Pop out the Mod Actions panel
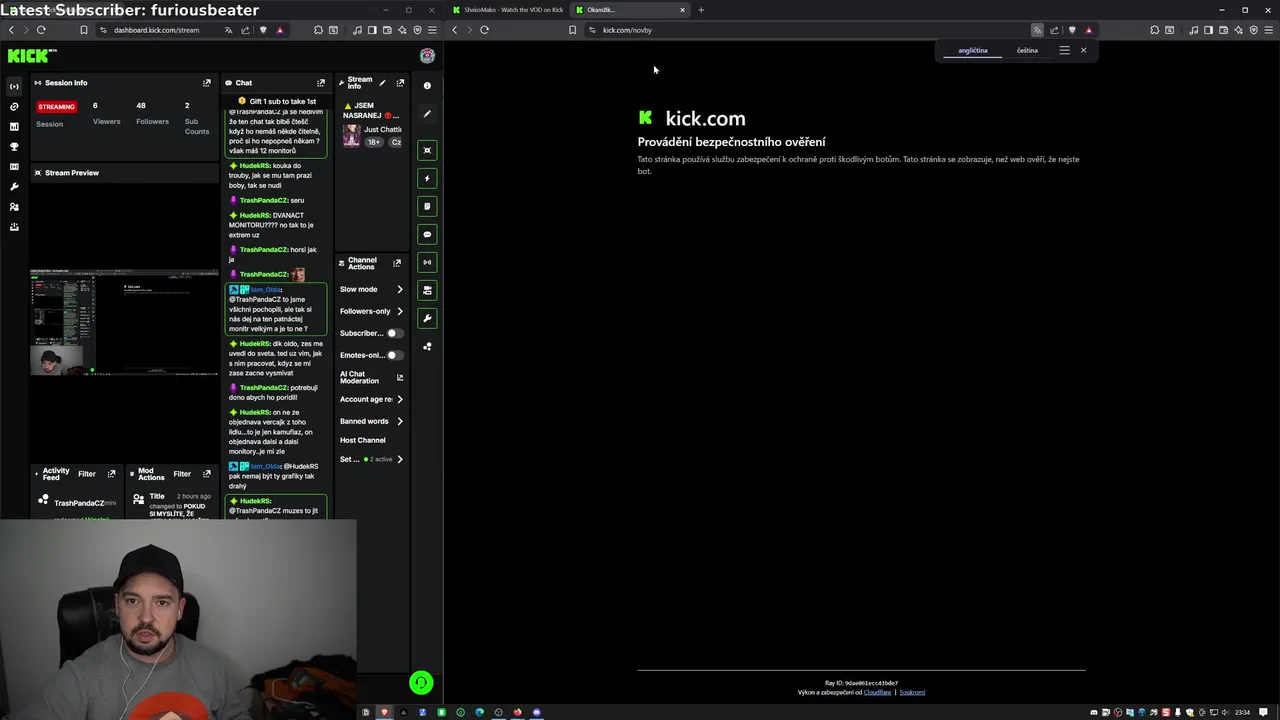 point(207,474)
